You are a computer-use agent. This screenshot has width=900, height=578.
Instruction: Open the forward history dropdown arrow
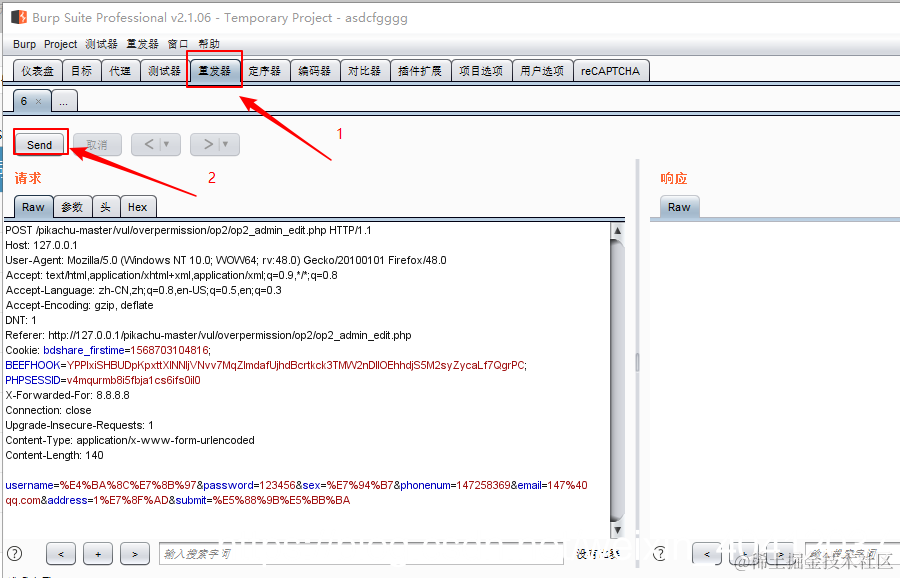coord(226,144)
